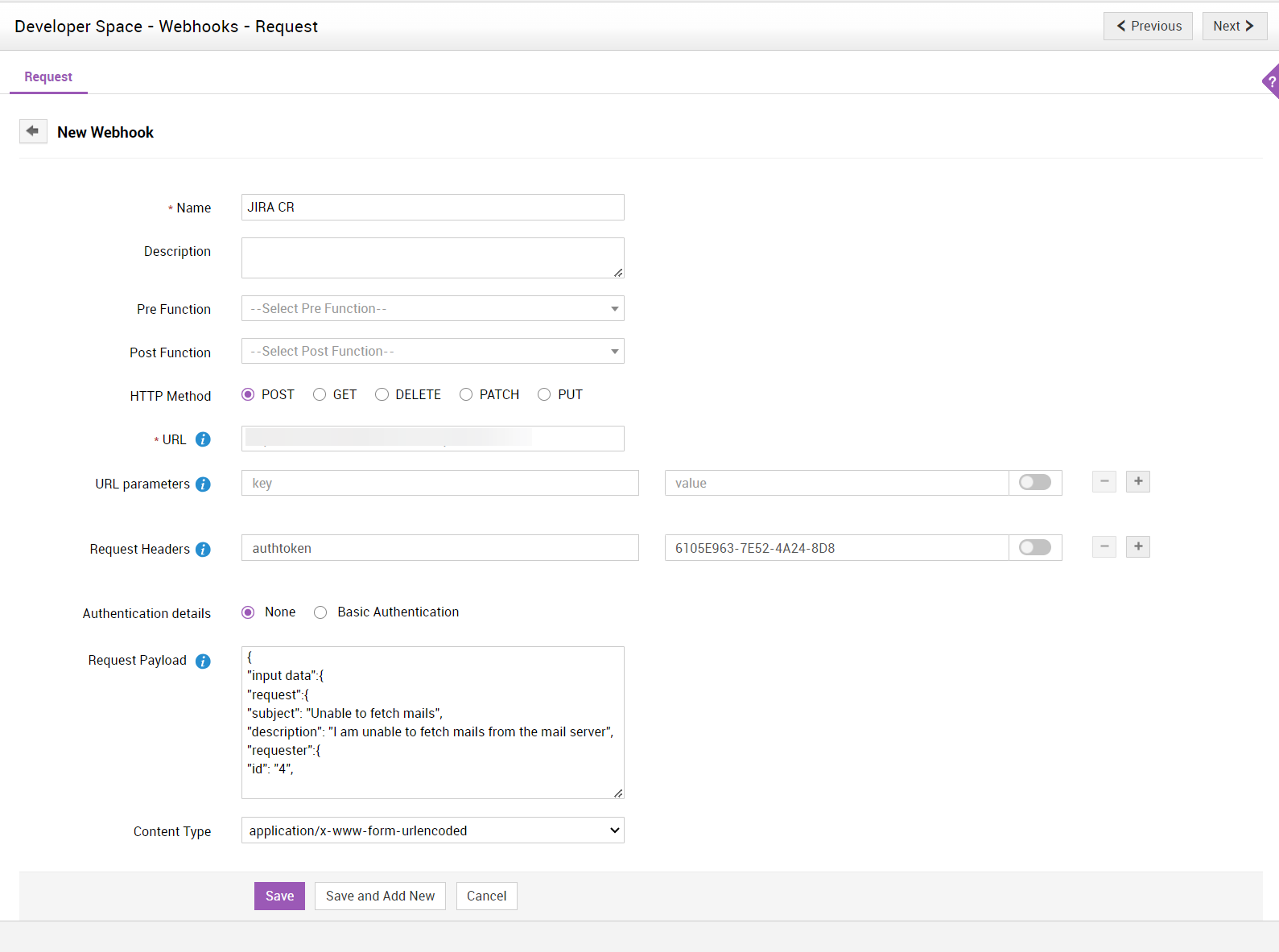
Task: Go to the Next page
Action: (1234, 26)
